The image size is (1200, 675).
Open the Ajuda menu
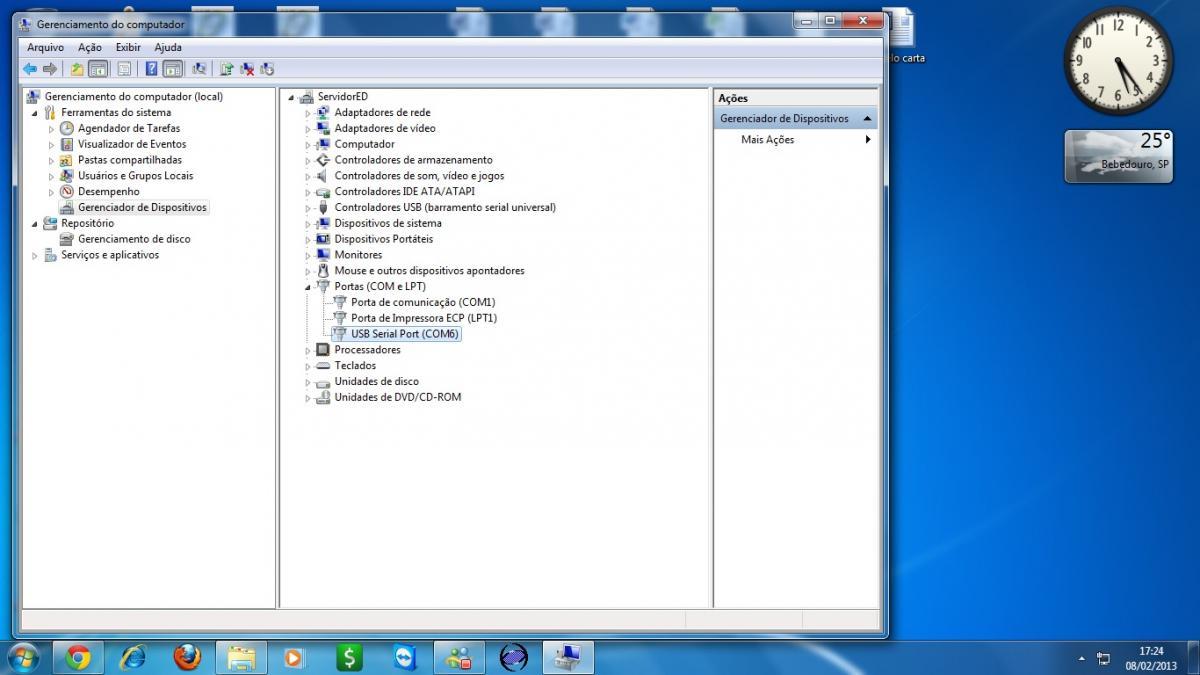click(168, 47)
